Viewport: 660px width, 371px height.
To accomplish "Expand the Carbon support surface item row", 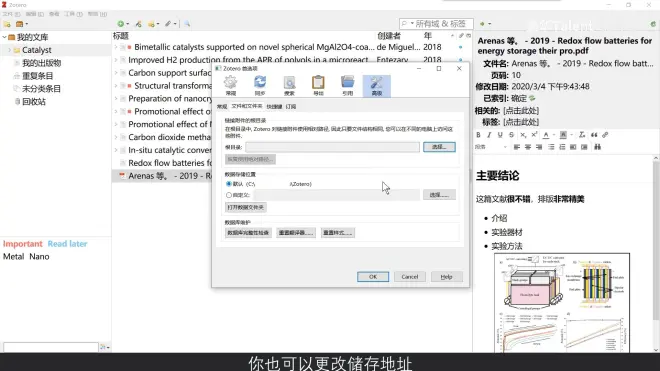I will point(116,73).
